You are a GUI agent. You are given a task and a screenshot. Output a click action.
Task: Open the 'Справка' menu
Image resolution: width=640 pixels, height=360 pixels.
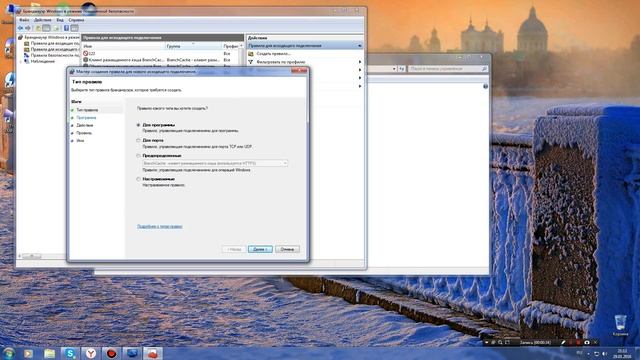coord(76,20)
